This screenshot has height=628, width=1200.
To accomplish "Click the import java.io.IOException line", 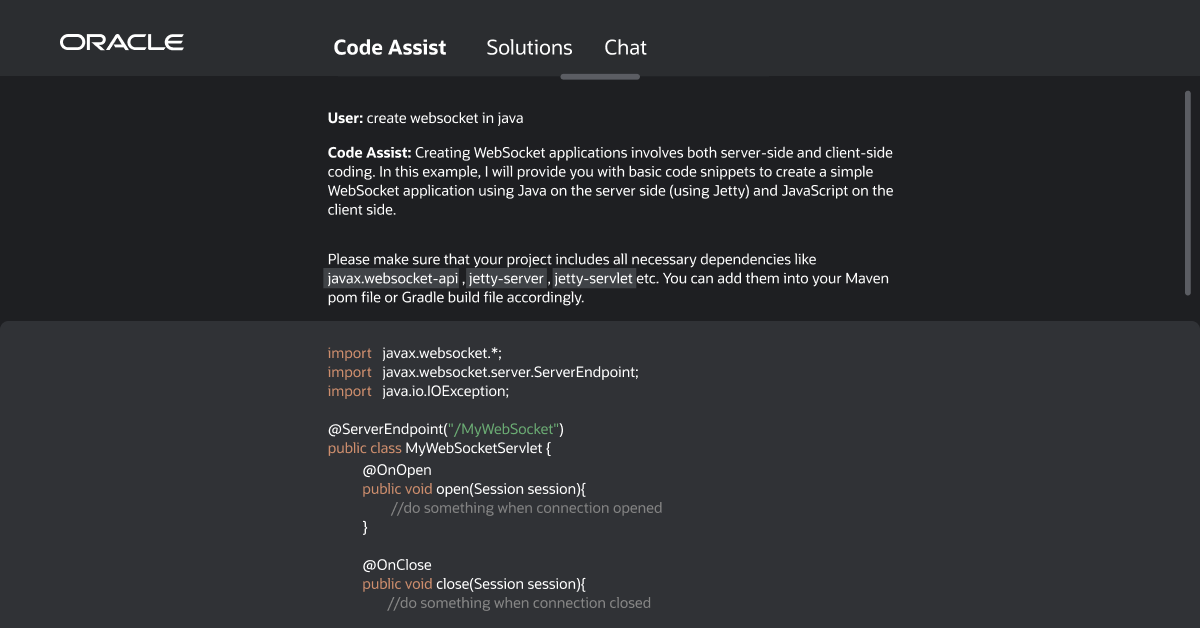I will point(418,391).
